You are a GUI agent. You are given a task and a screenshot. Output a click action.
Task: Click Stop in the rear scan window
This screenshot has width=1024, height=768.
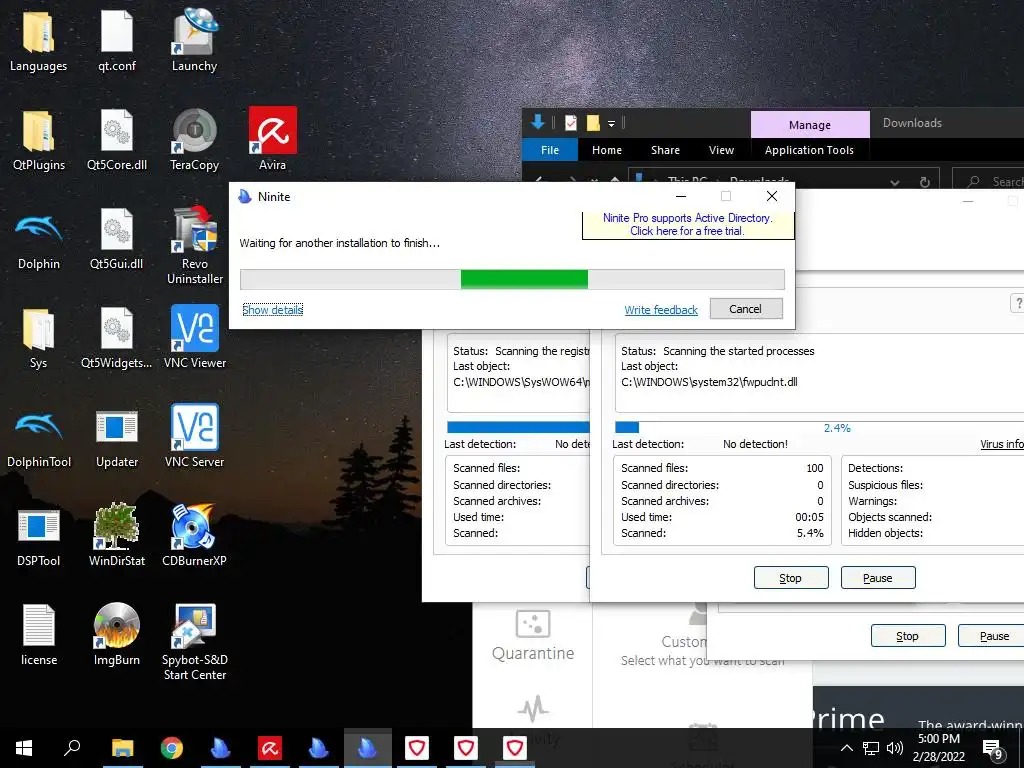pyautogui.click(x=908, y=636)
